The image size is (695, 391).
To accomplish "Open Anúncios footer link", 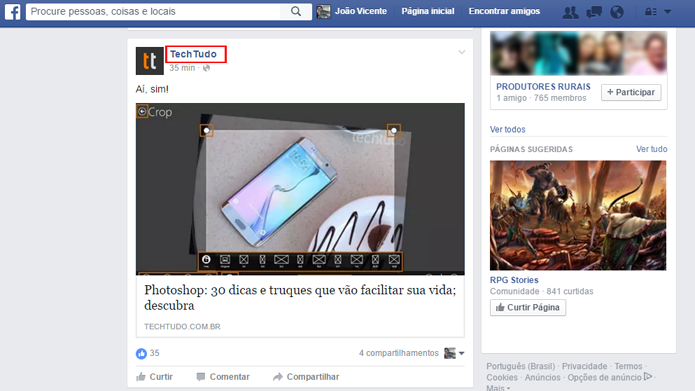I will (x=543, y=378).
